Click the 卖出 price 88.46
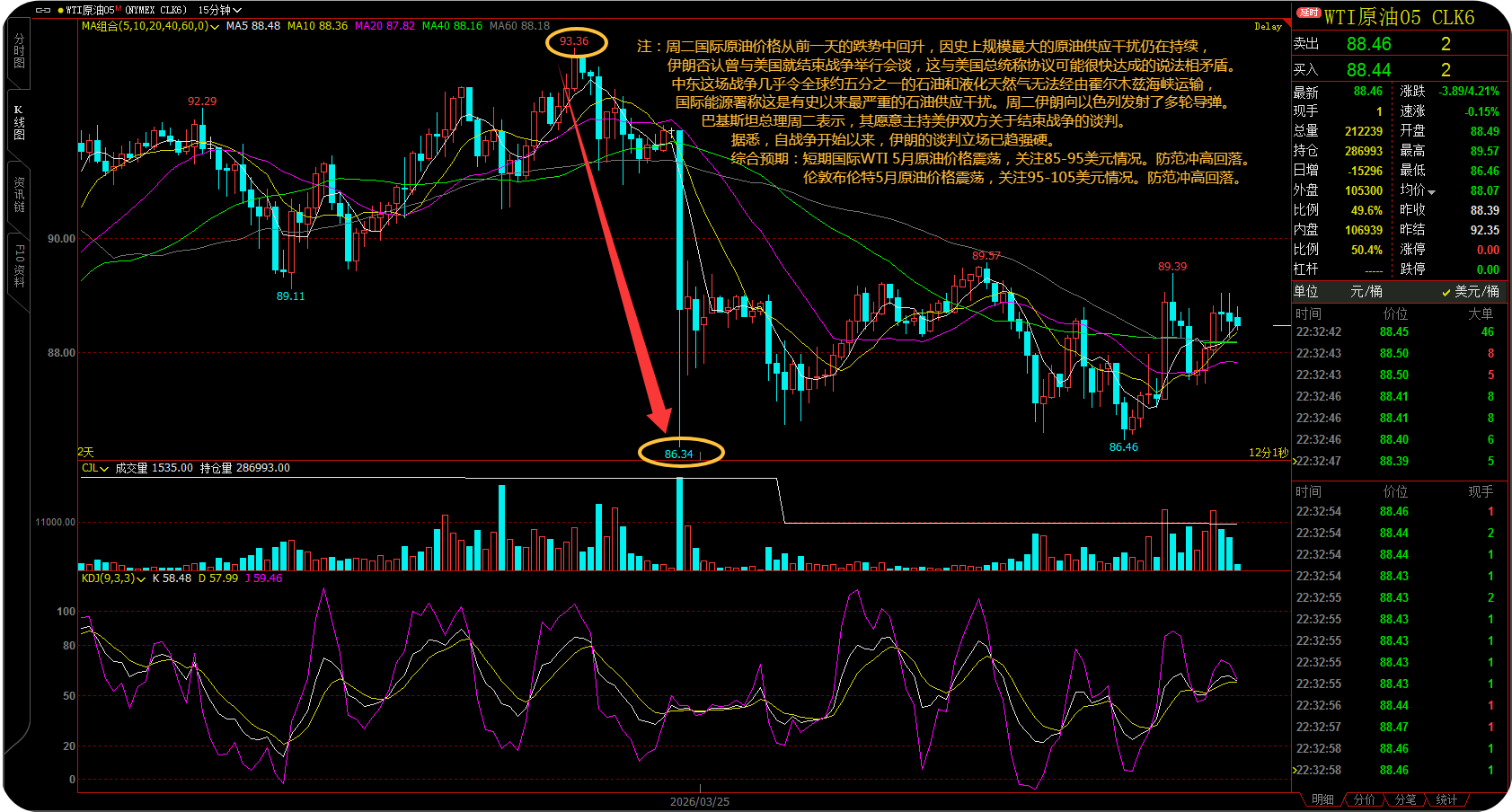This screenshot has width=1512, height=812. [x=1368, y=44]
